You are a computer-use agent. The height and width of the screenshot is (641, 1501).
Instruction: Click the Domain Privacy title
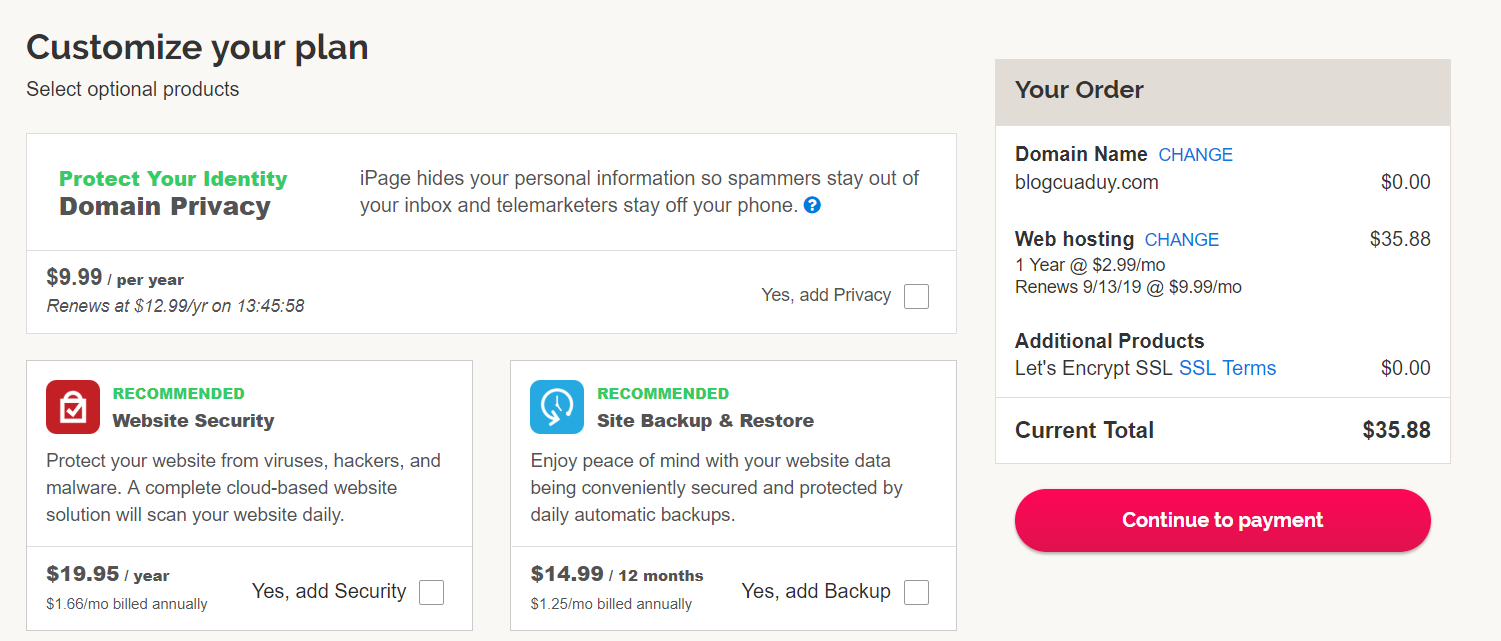point(165,207)
